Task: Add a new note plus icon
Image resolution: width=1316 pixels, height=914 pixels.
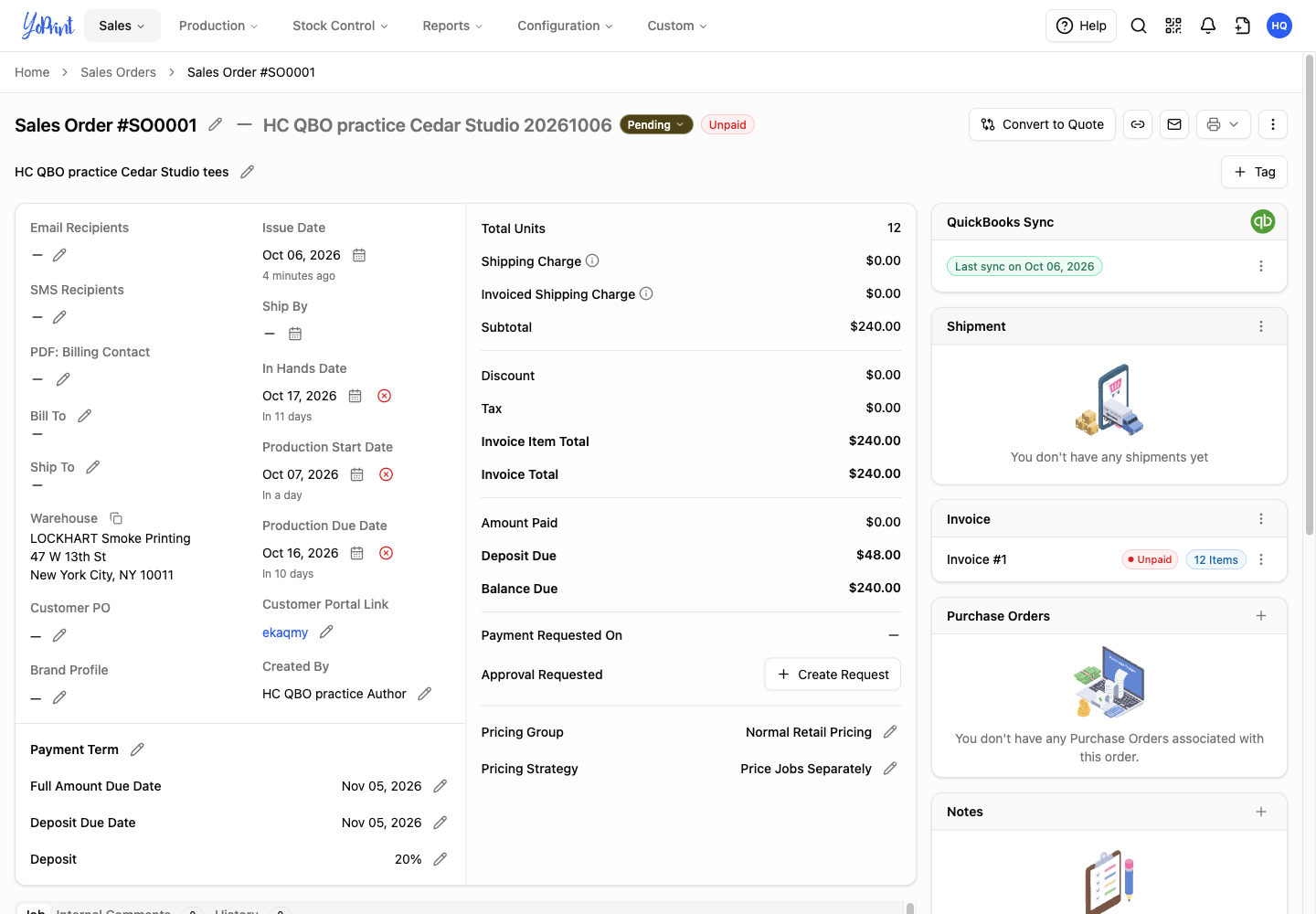Action: point(1261,812)
